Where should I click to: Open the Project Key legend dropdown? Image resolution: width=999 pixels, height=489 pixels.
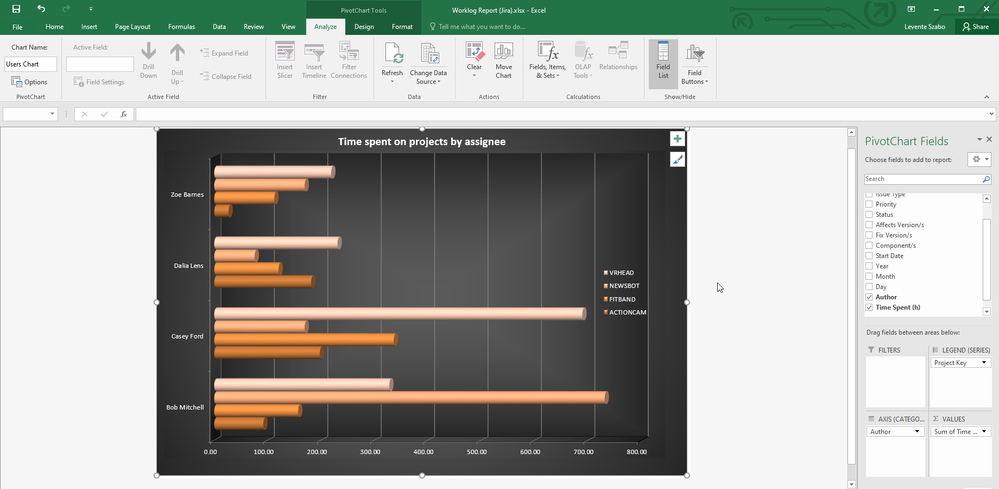tap(985, 363)
